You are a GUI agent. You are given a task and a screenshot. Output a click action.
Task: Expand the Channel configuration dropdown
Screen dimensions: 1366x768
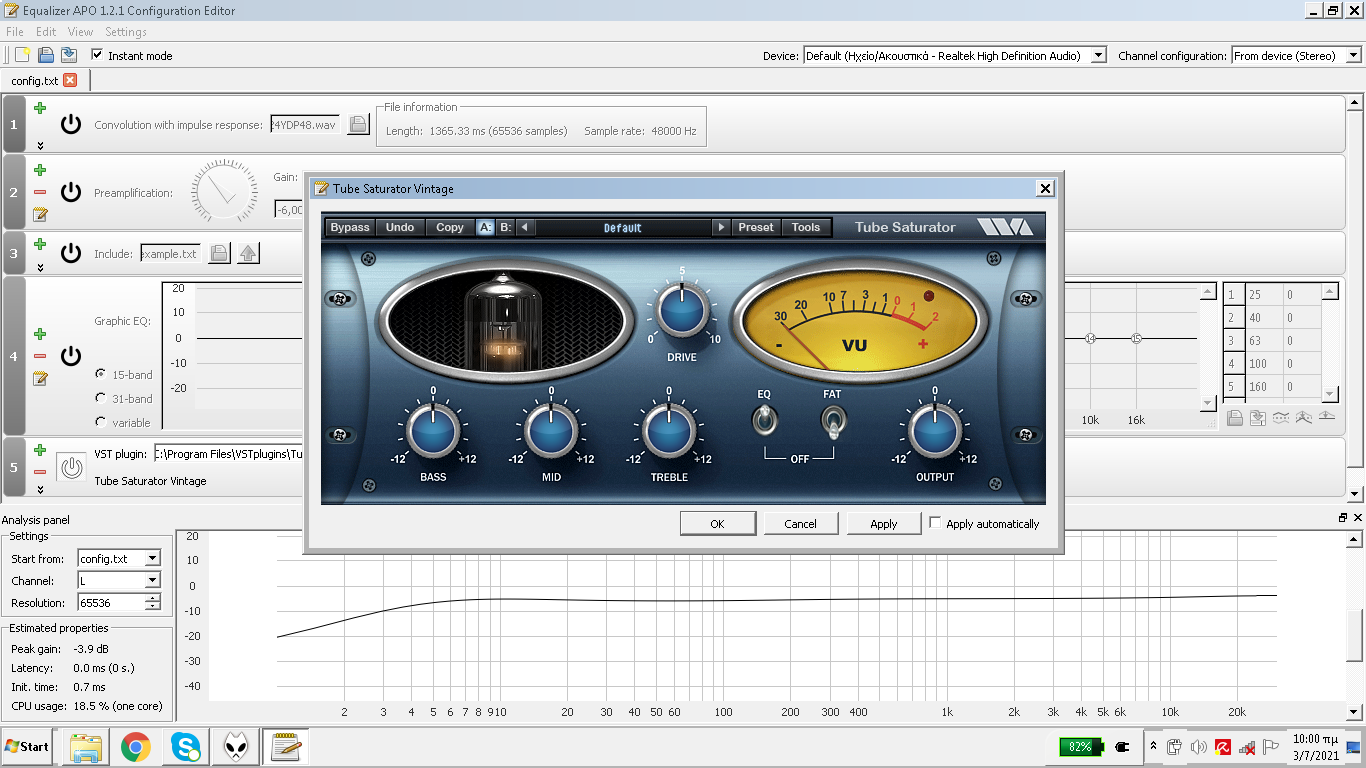[x=1350, y=56]
